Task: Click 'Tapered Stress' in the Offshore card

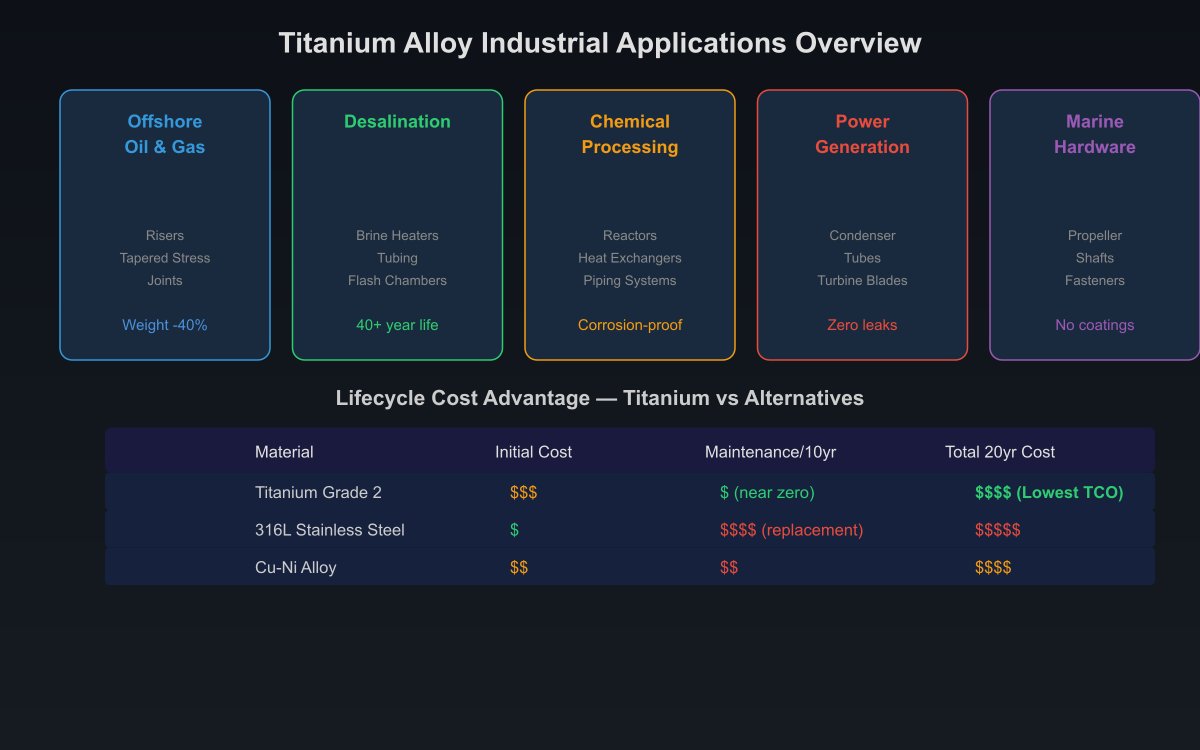Action: (165, 258)
